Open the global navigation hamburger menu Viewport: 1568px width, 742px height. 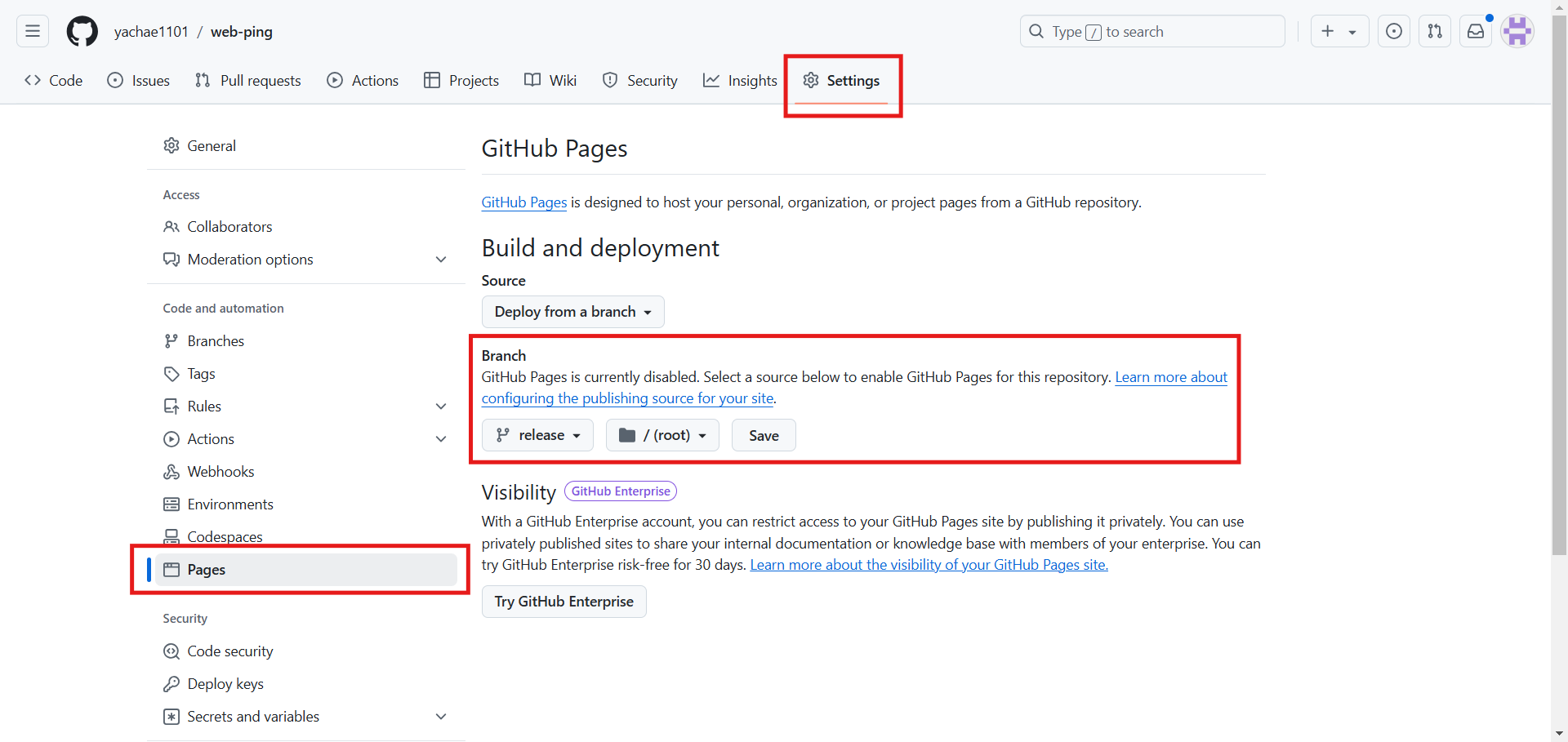click(x=33, y=31)
